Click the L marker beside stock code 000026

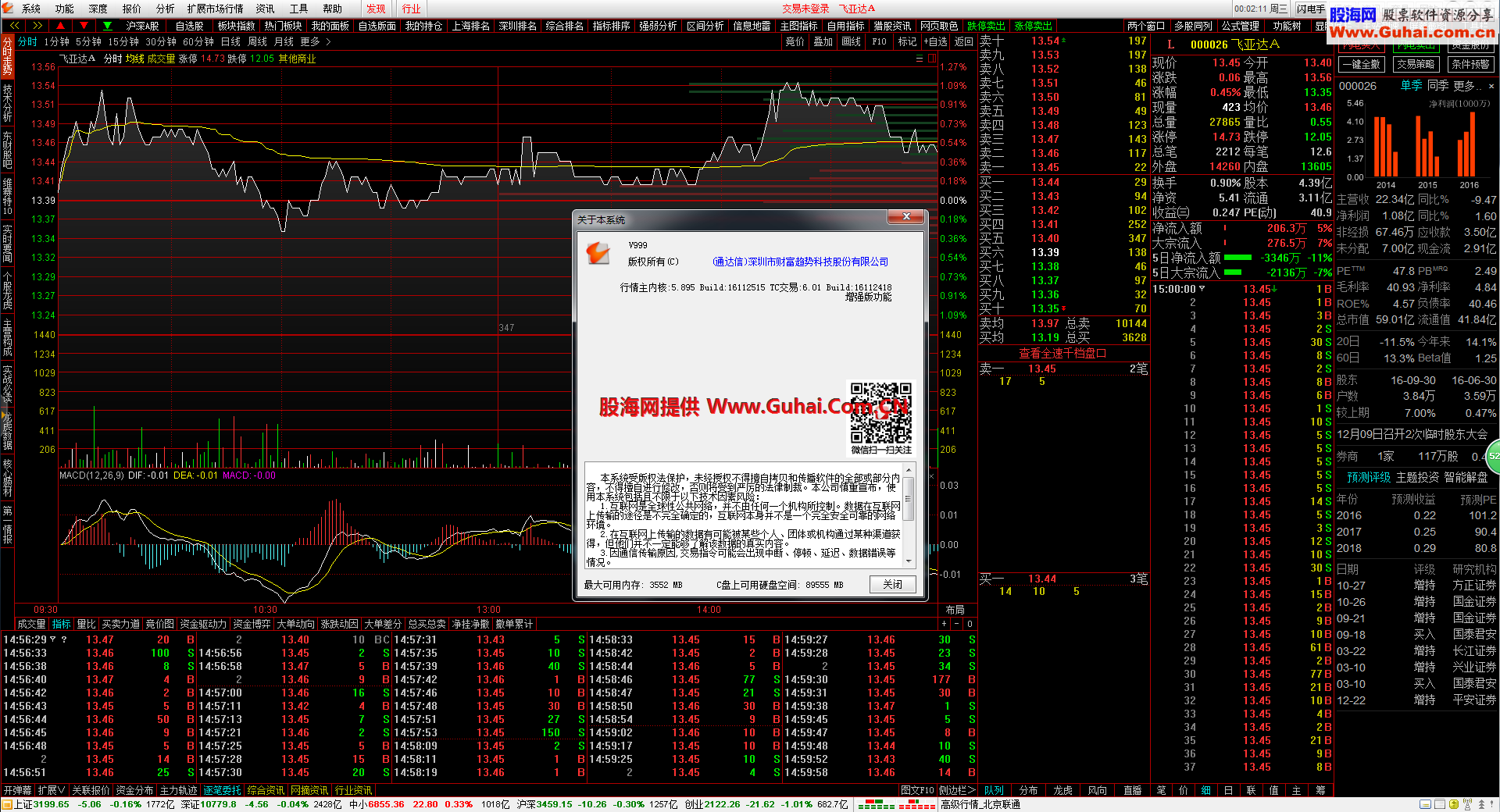click(x=1170, y=45)
